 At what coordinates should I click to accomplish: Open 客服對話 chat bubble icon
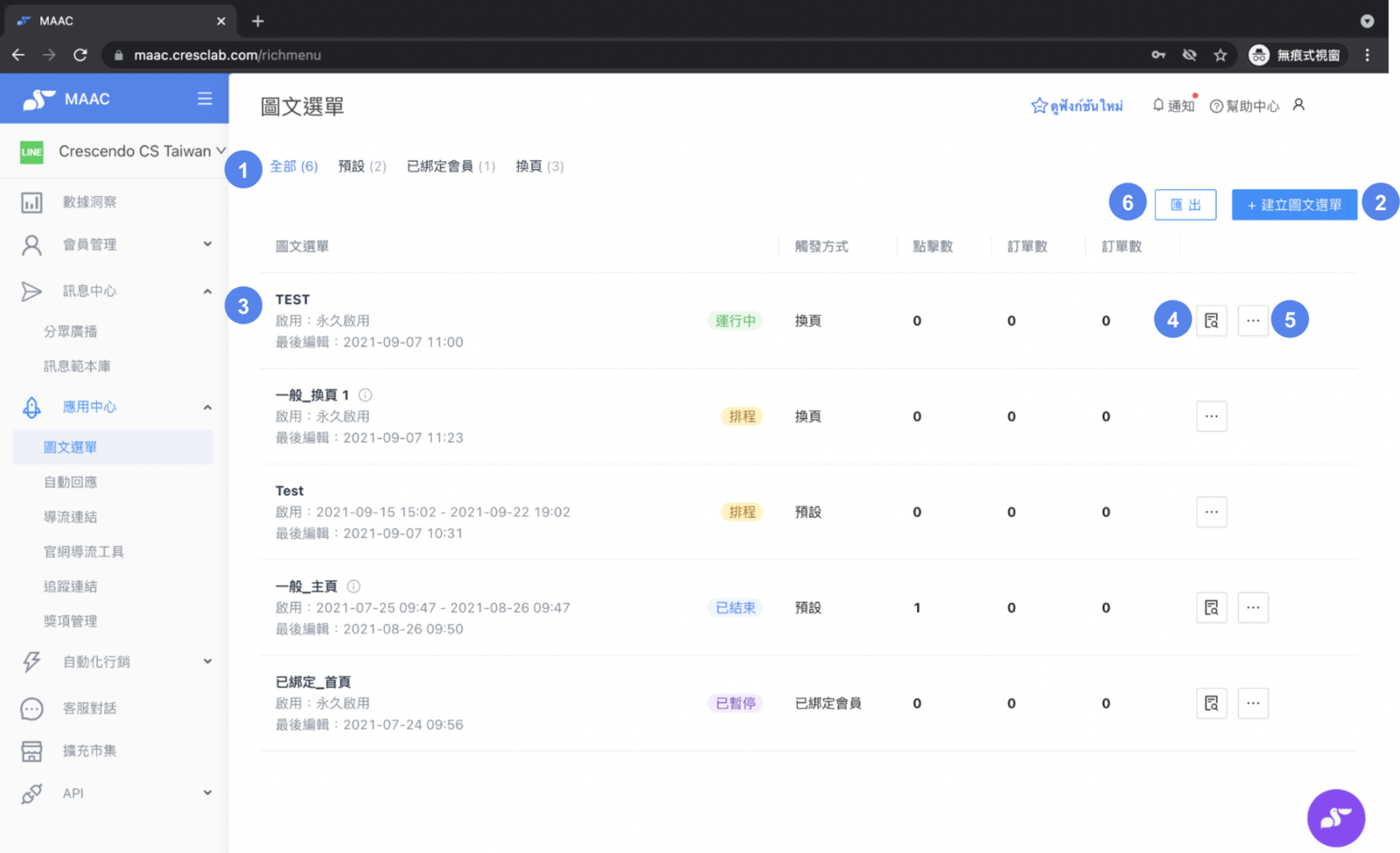click(x=31, y=709)
